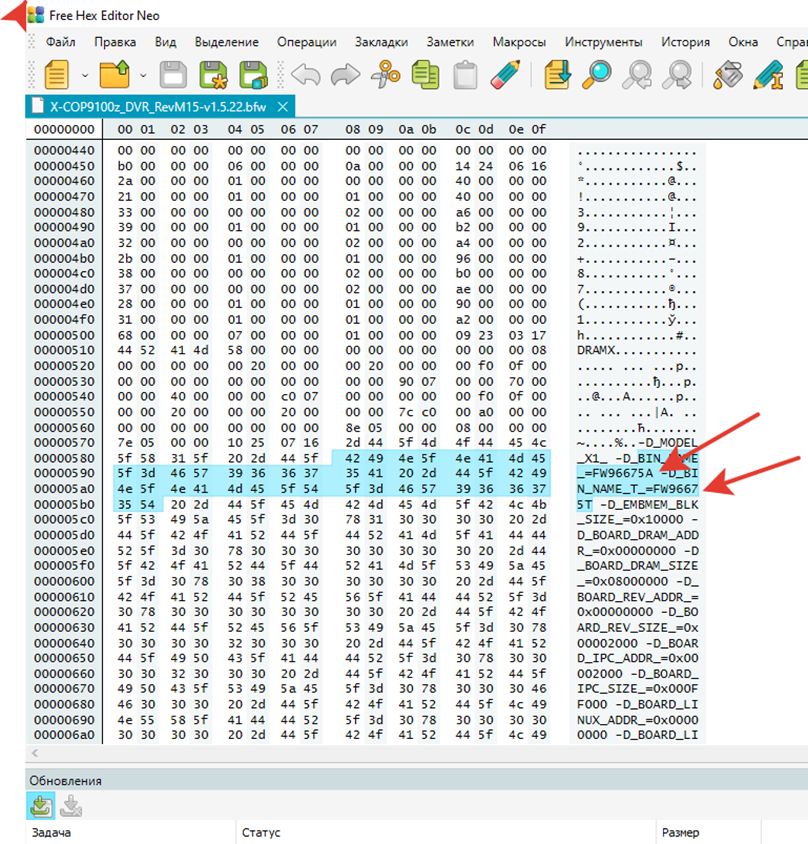808x844 pixels.
Task: Click the horizontal scrollbar left arrow
Action: pos(37,753)
